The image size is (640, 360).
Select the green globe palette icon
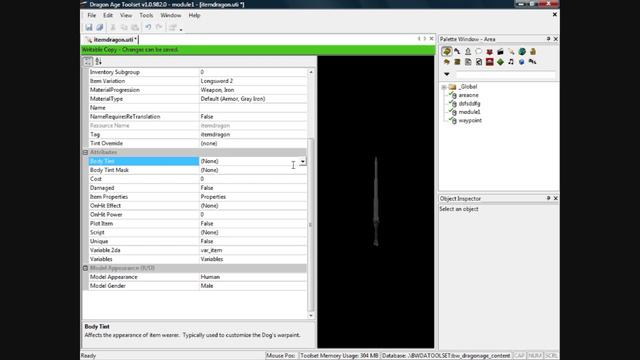point(522,51)
